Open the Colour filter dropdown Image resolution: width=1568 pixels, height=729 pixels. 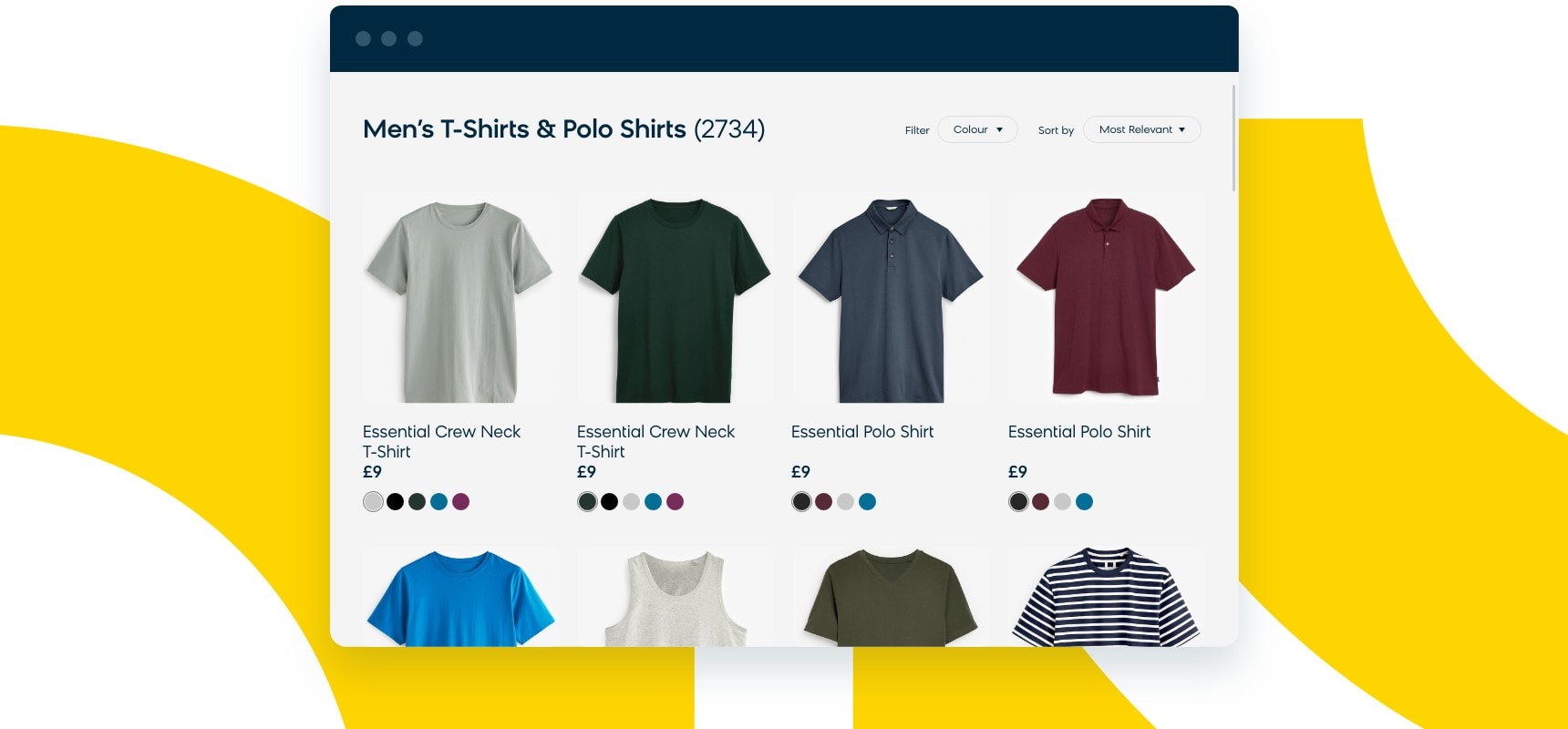coord(977,129)
